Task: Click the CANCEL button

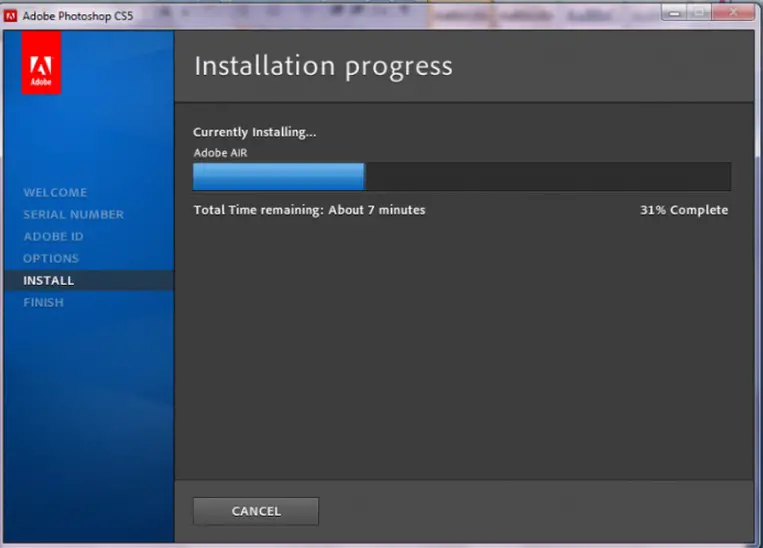Action: 256,511
